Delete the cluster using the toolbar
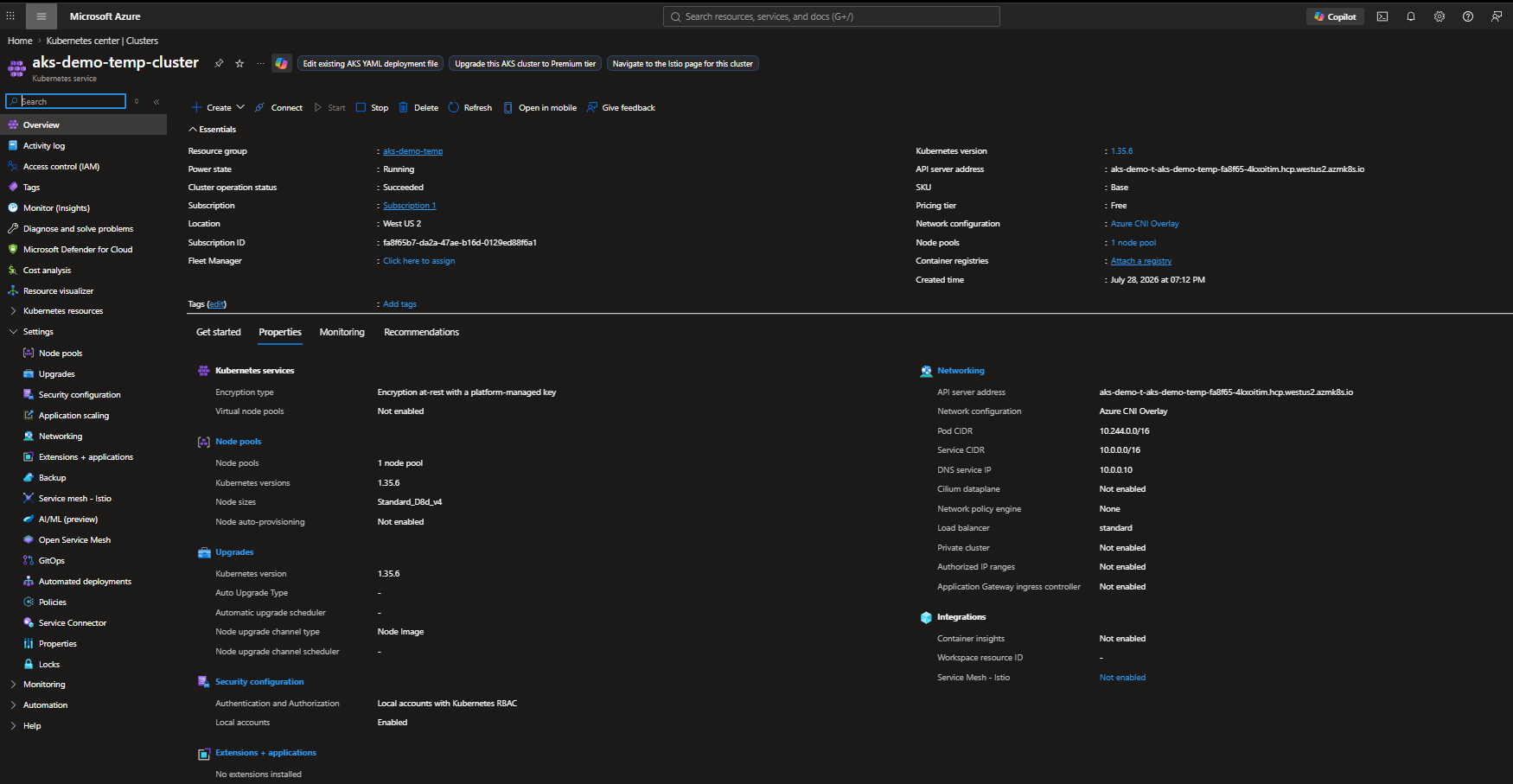1513x784 pixels. (418, 108)
